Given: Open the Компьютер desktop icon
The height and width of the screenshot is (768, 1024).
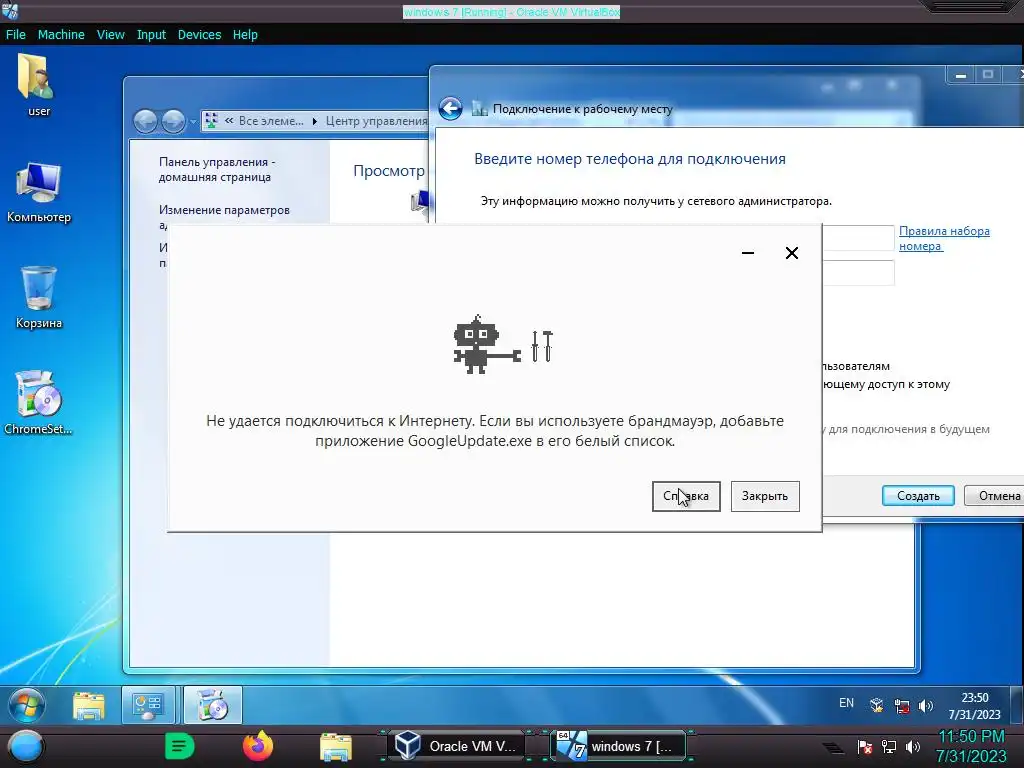Looking at the screenshot, I should pyautogui.click(x=39, y=192).
